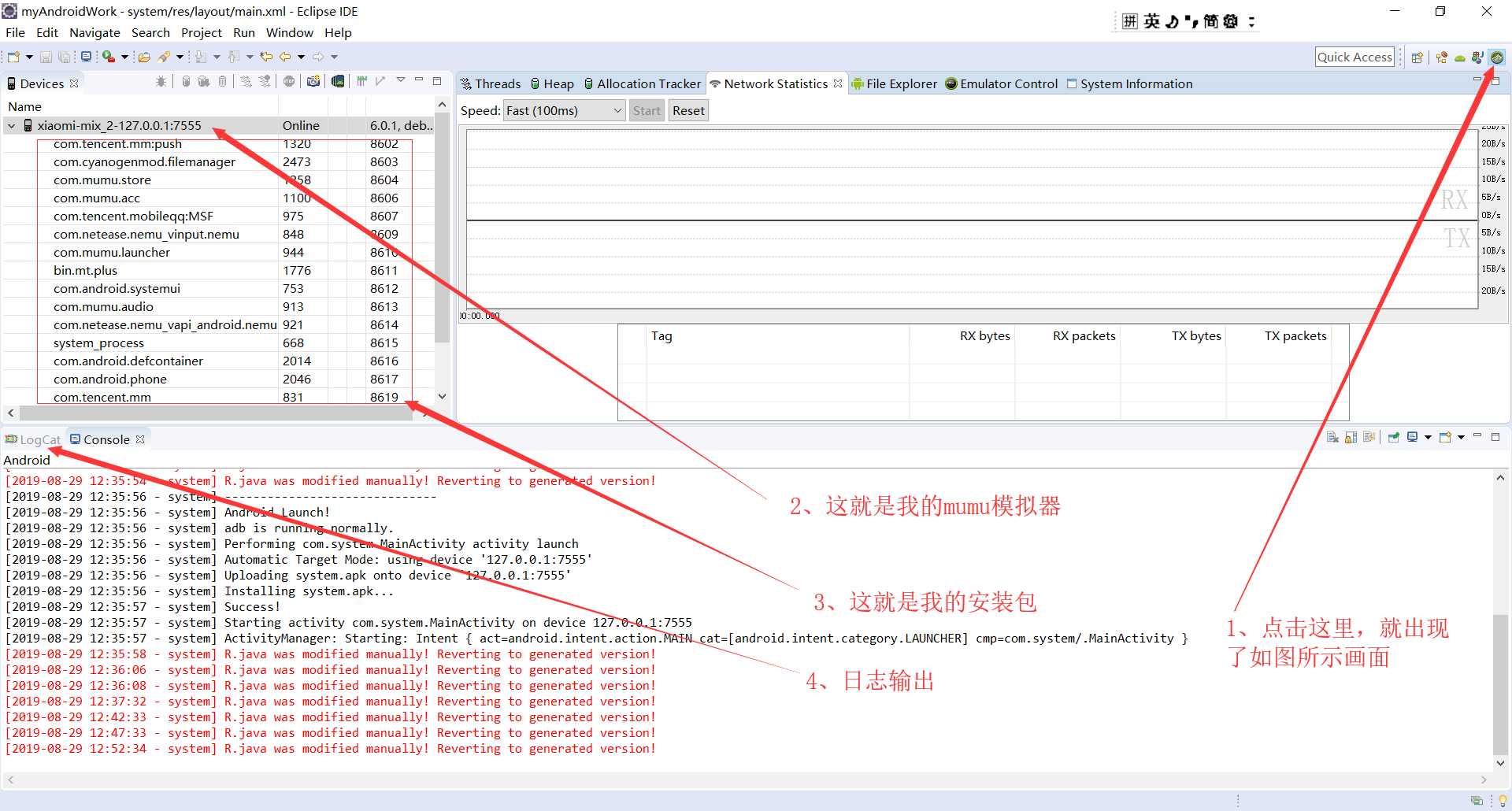Click the Forward navigation arrow
Viewport: 1512px width, 811px height.
[x=318, y=57]
